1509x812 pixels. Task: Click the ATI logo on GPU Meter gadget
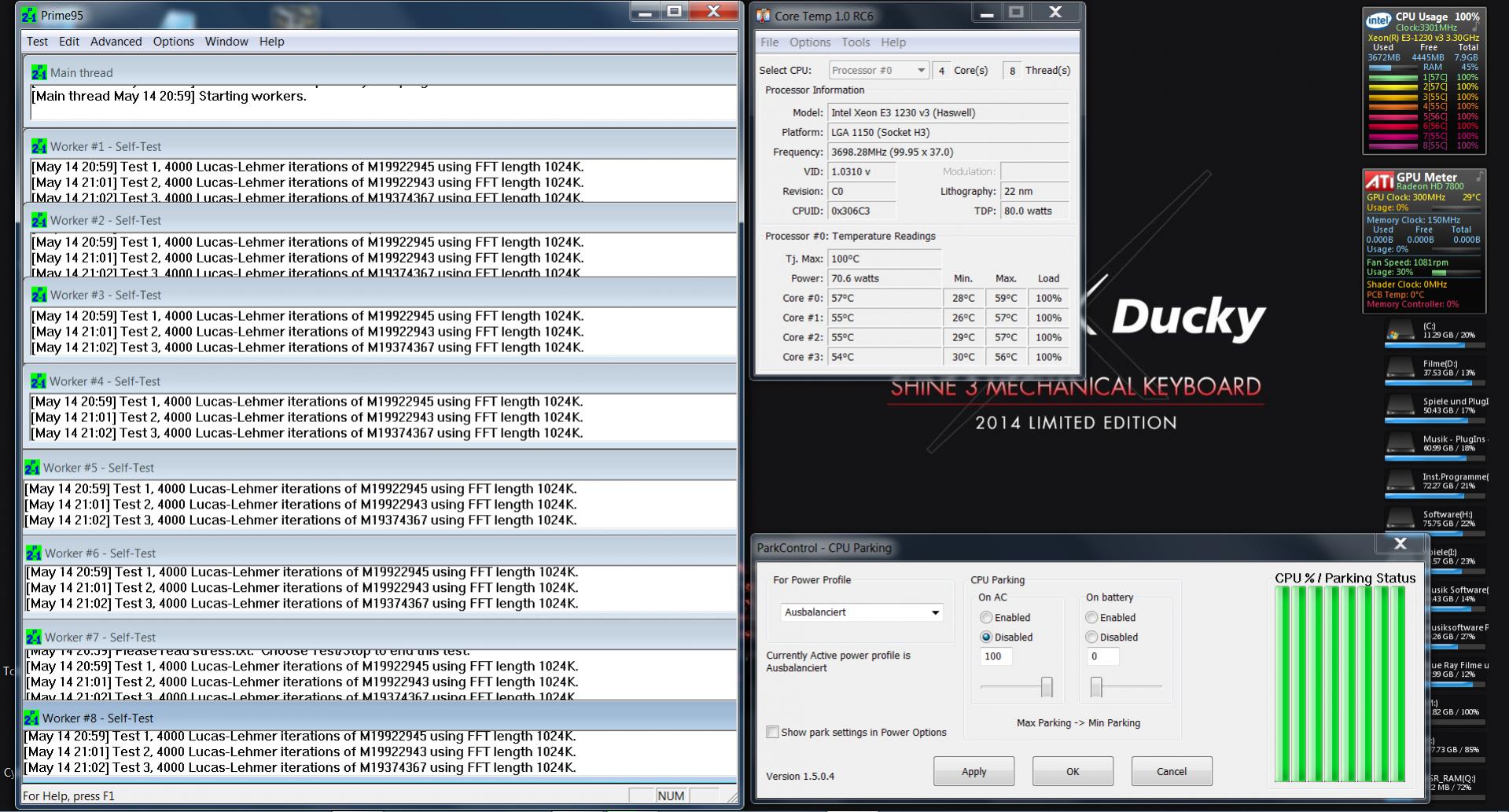pos(1380,182)
